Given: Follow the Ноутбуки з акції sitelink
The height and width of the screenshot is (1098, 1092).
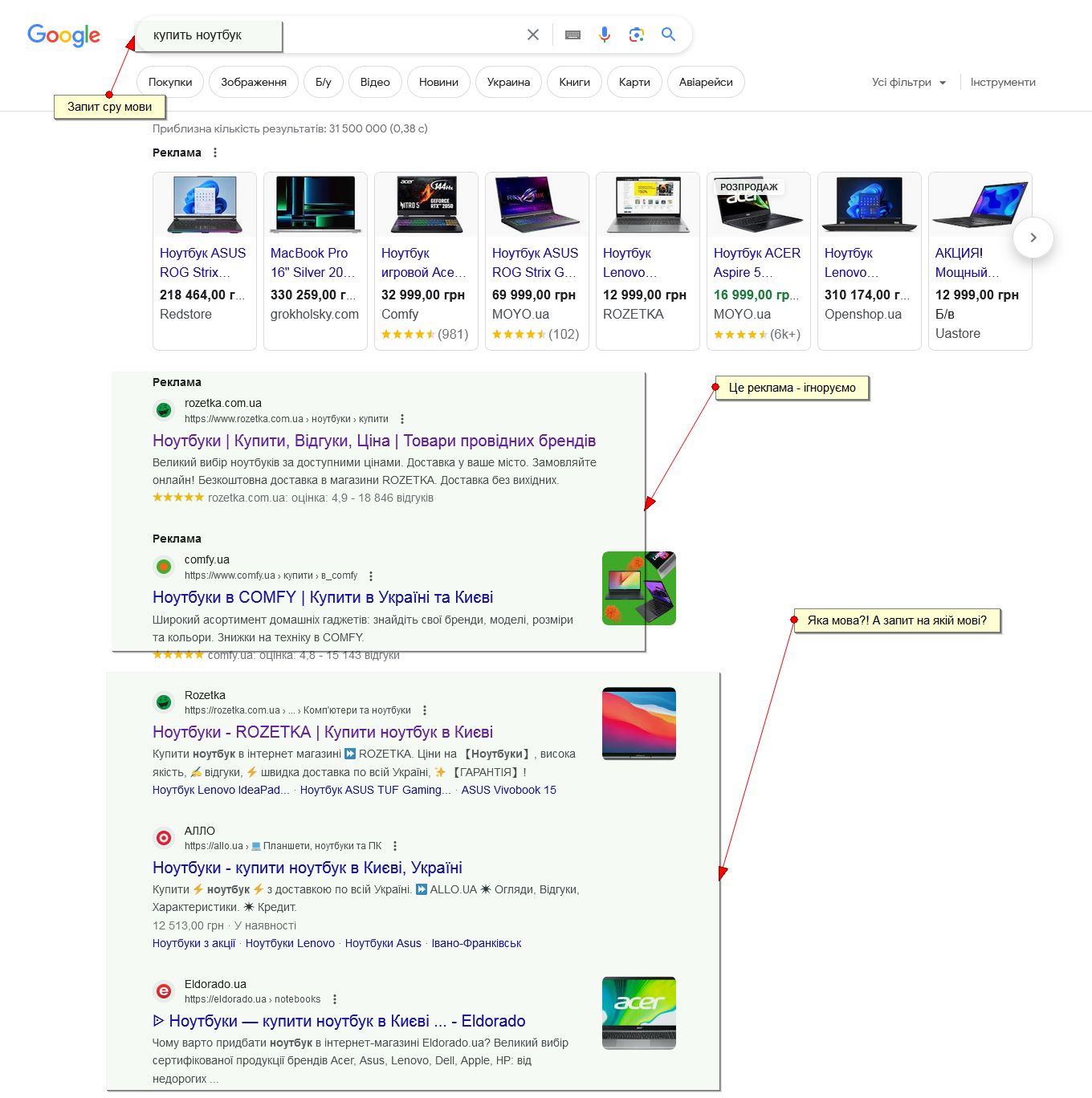Looking at the screenshot, I should [x=194, y=943].
